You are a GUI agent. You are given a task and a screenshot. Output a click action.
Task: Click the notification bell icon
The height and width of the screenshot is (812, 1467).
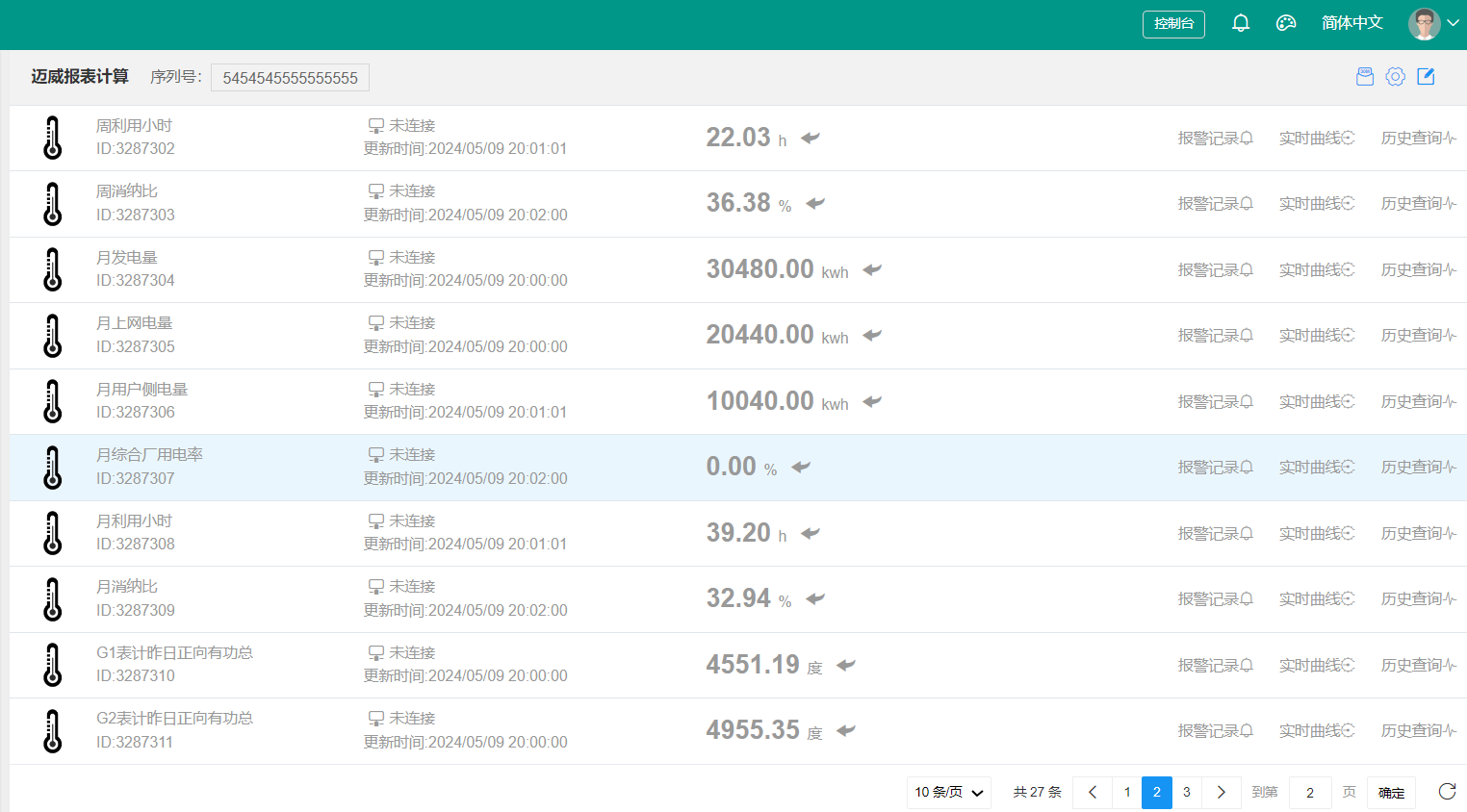point(1241,23)
